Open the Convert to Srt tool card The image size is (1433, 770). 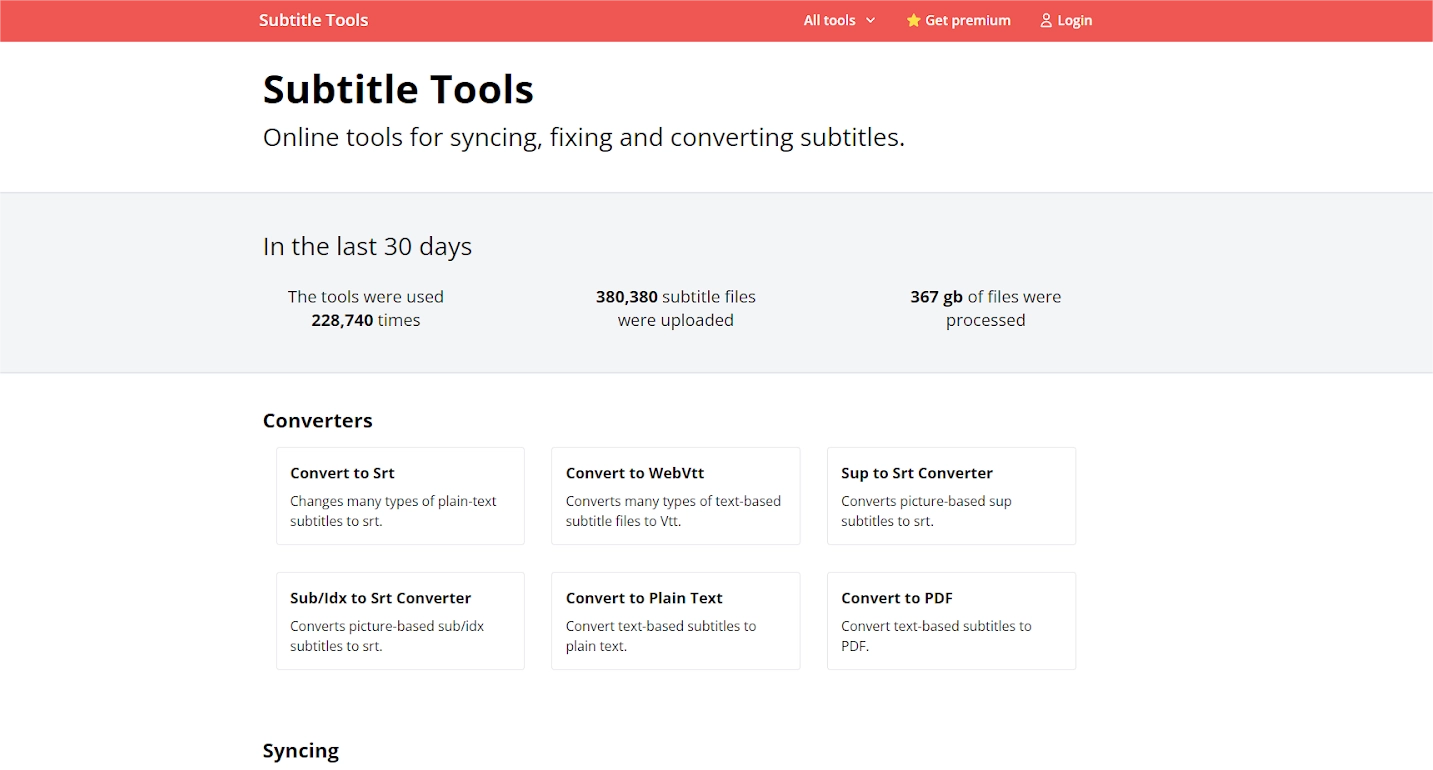click(x=400, y=496)
